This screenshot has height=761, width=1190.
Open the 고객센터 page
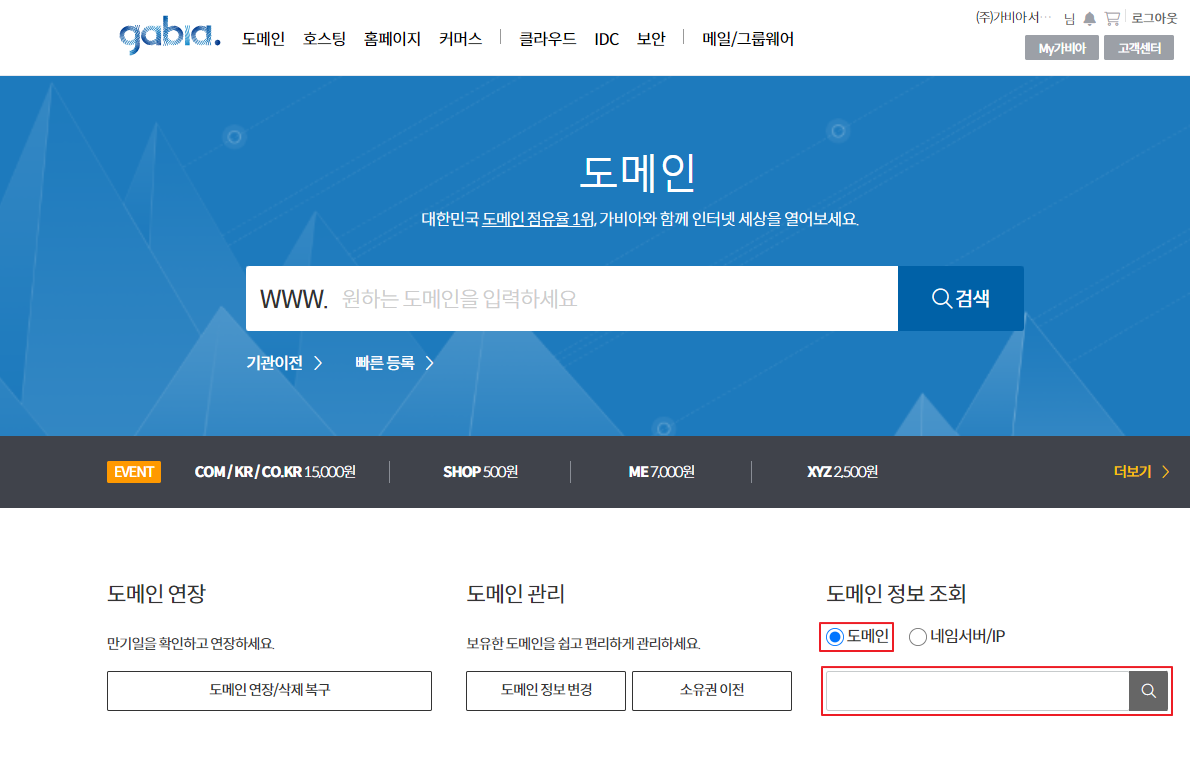tap(1138, 47)
